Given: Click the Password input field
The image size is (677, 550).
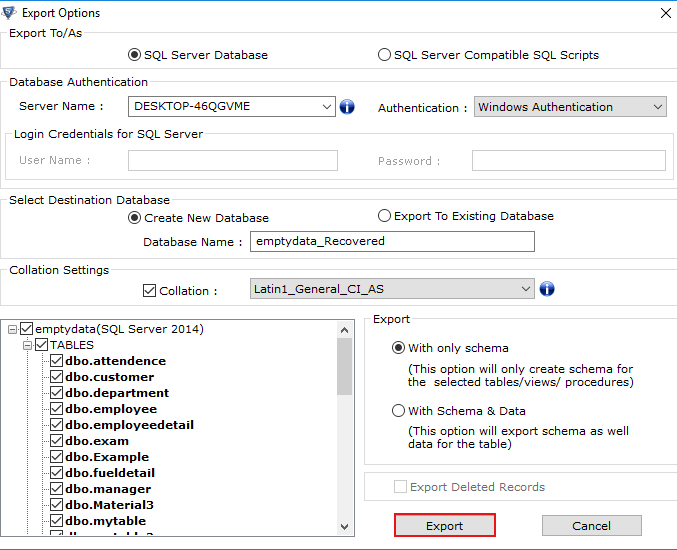Looking at the screenshot, I should point(569,160).
